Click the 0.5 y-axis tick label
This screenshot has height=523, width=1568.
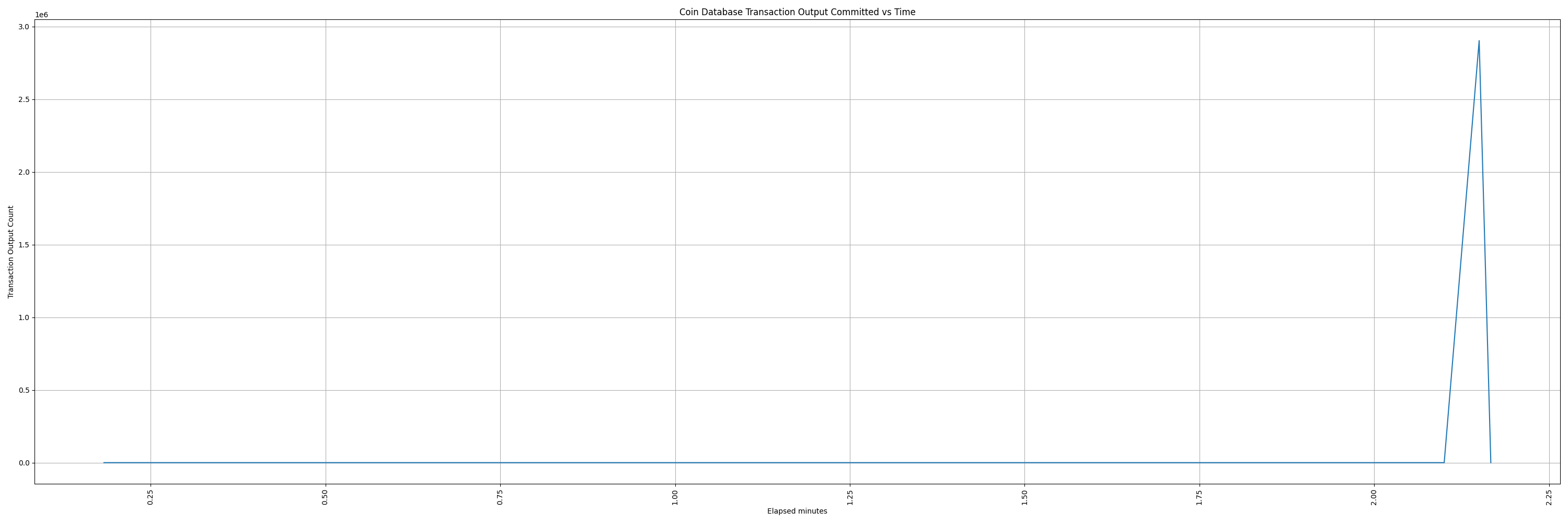click(25, 390)
